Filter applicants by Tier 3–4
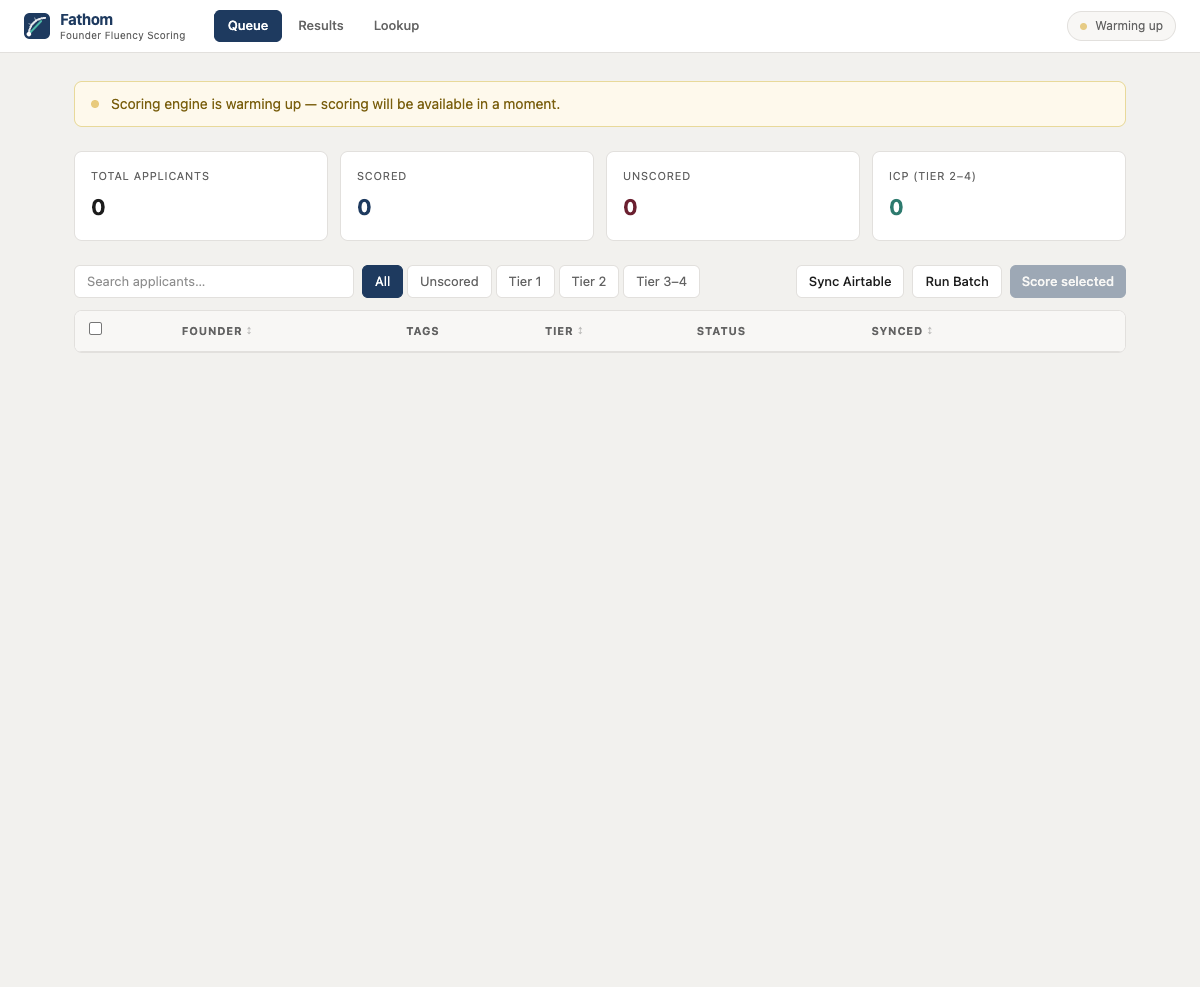The width and height of the screenshot is (1200, 987). click(661, 282)
